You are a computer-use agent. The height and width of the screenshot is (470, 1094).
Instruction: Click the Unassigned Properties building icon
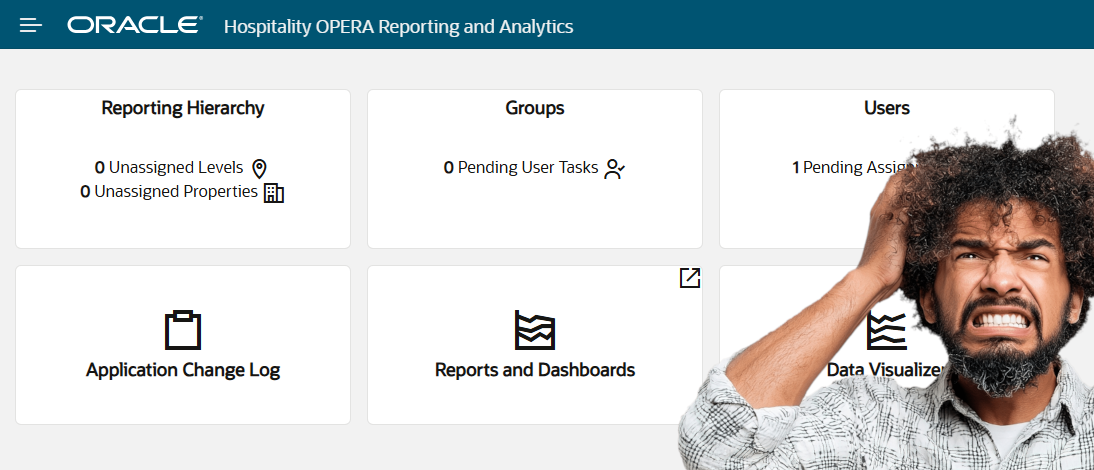pos(274,193)
